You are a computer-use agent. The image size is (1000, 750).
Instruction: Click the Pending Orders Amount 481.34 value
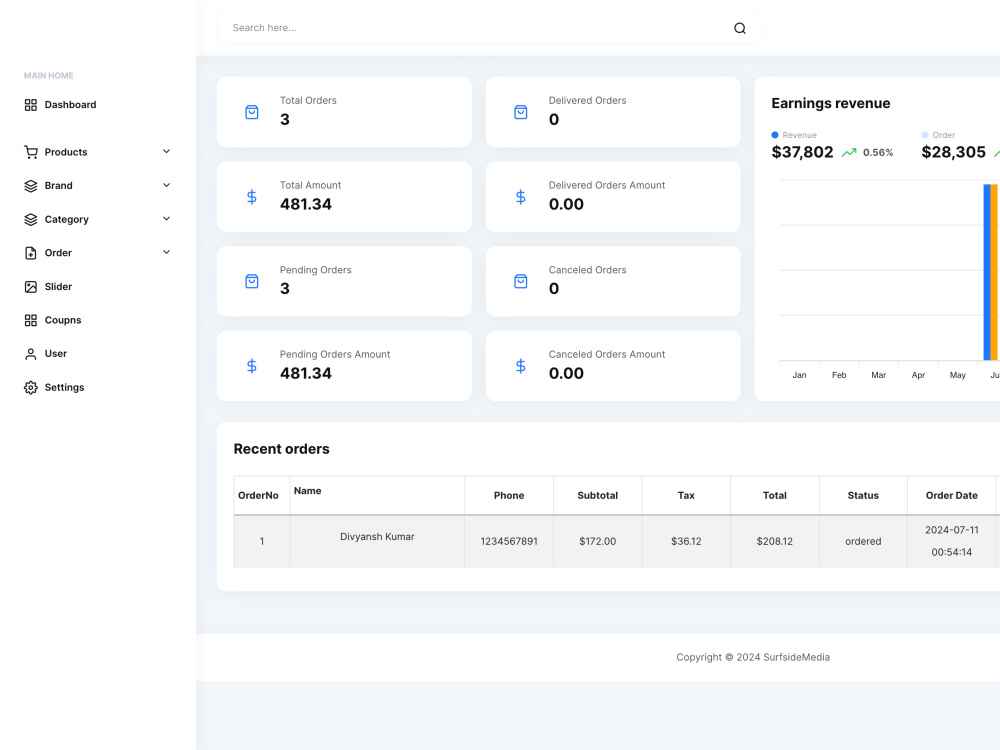pos(305,373)
